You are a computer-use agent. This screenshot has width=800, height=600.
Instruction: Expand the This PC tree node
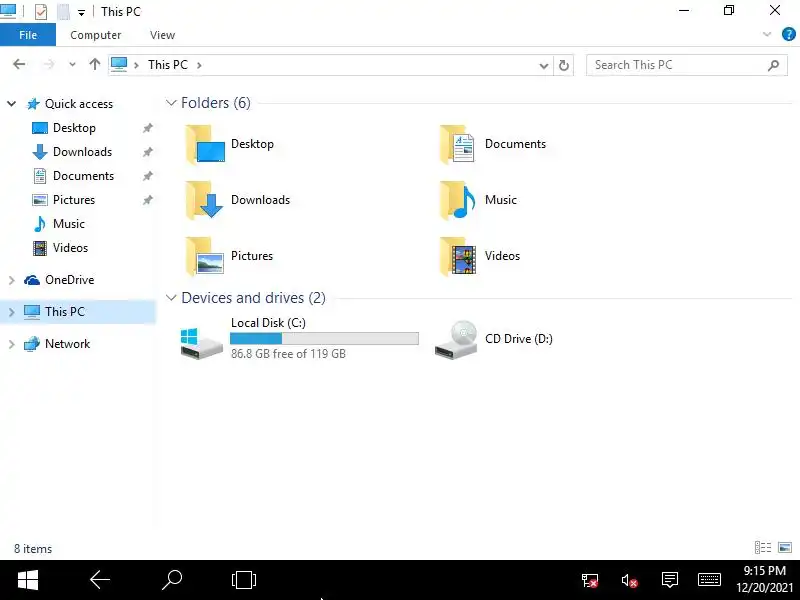(11, 312)
